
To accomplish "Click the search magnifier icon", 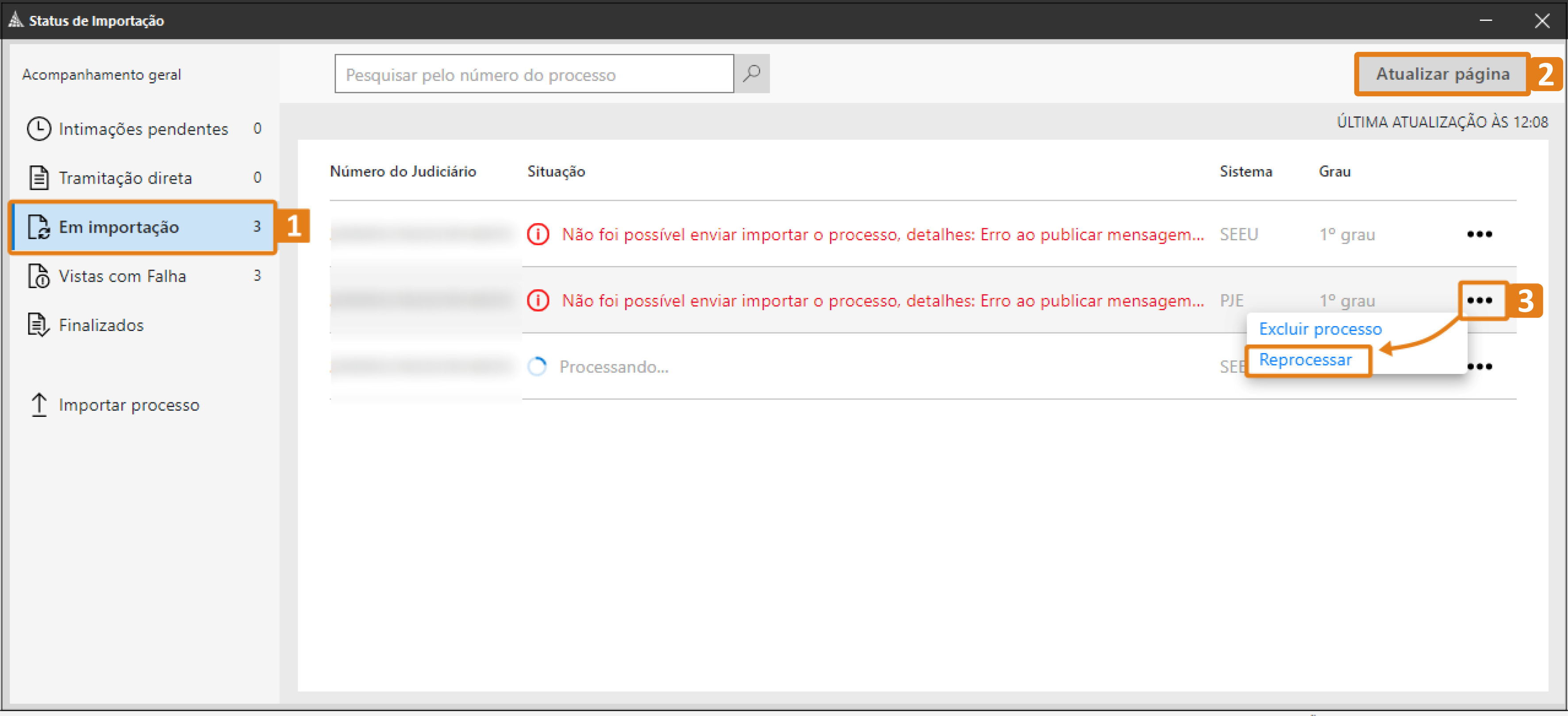I will click(x=751, y=73).
